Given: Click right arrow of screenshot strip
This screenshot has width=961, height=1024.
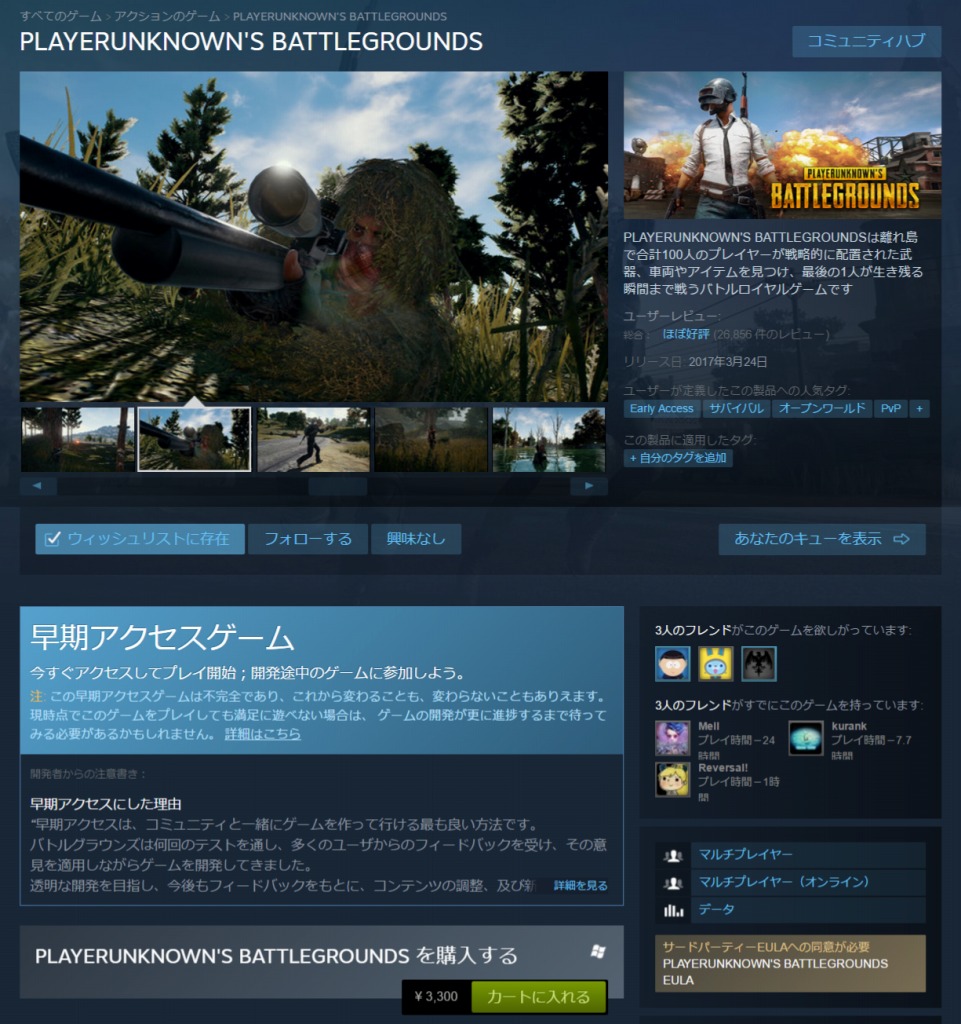Looking at the screenshot, I should pyautogui.click(x=589, y=486).
